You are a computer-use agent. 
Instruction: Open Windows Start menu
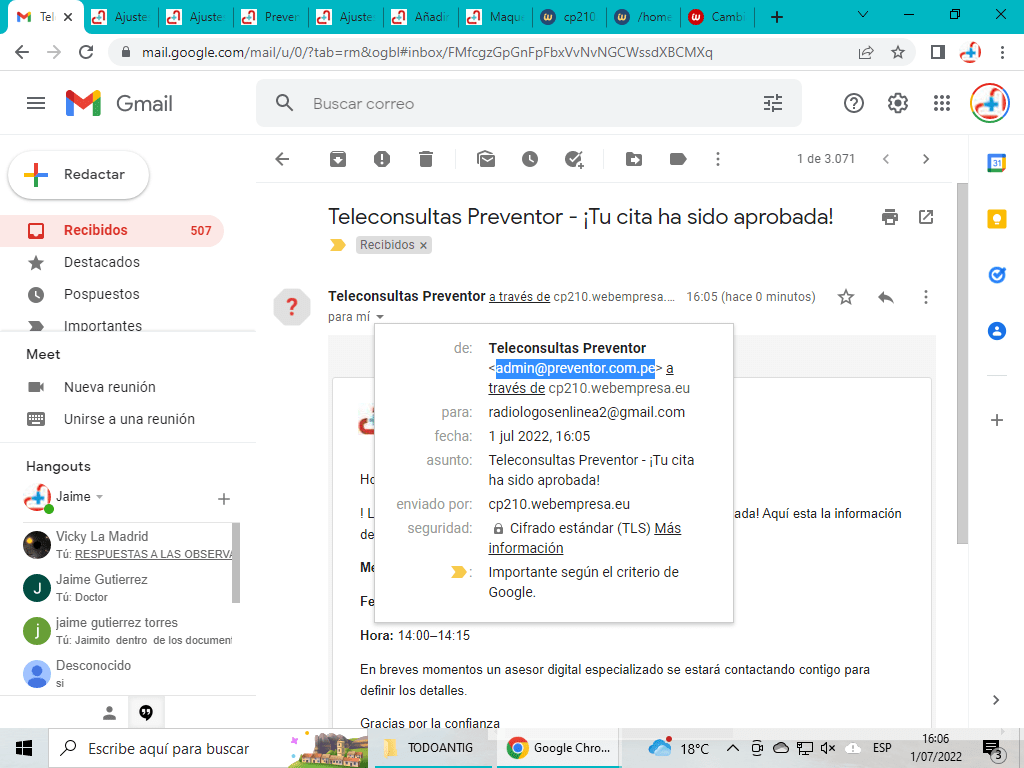point(24,748)
